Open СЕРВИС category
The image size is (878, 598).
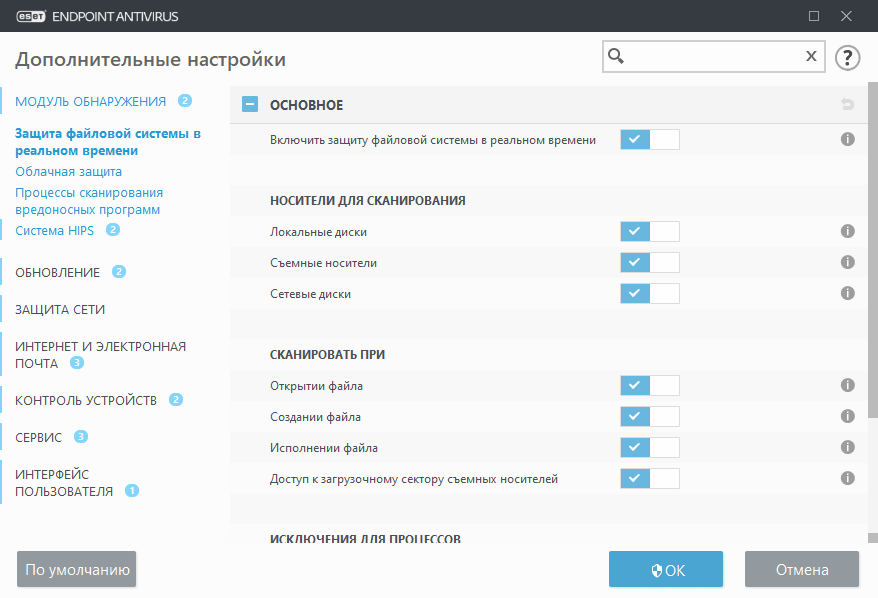coord(39,437)
